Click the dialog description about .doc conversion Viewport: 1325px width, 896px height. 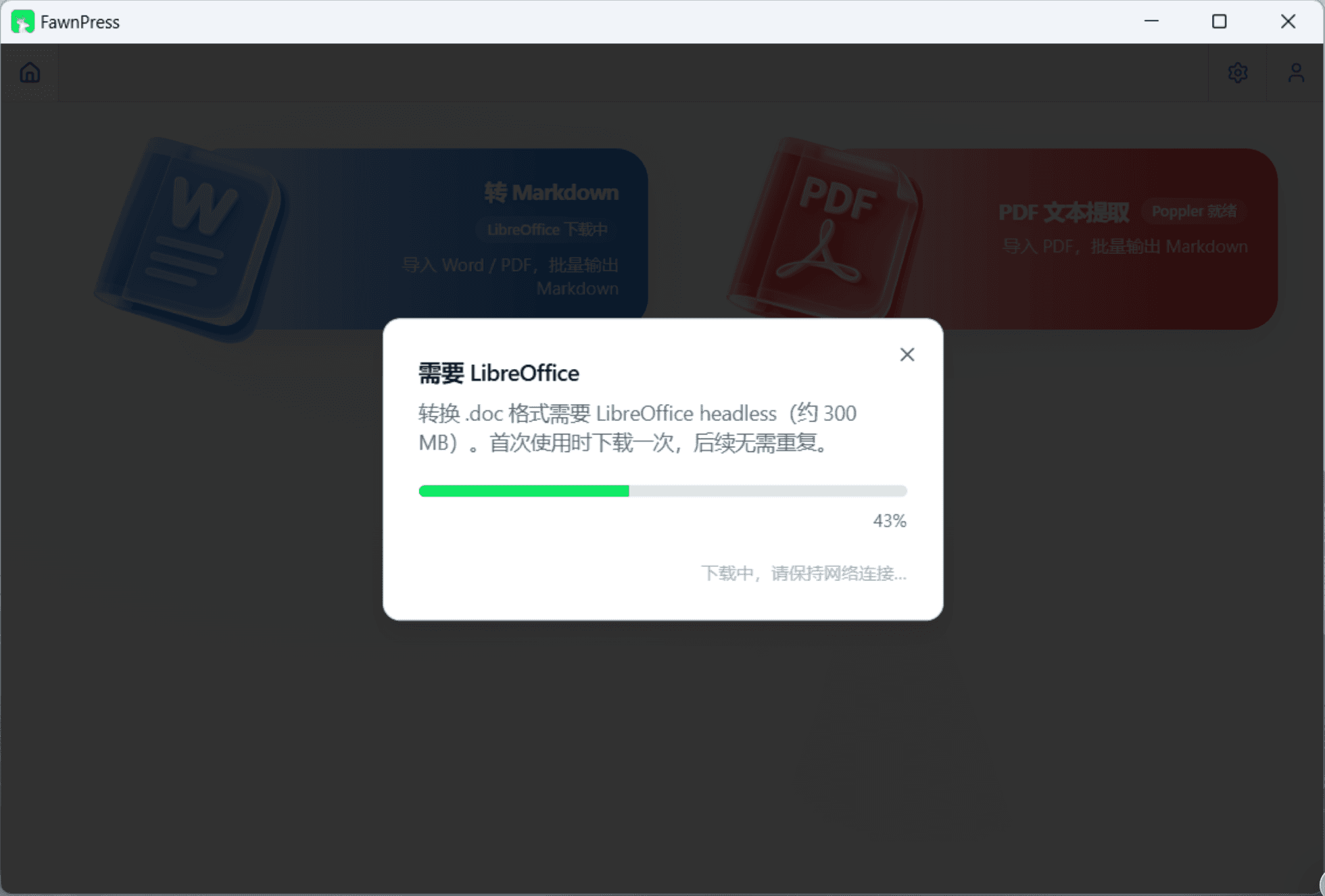(637, 428)
